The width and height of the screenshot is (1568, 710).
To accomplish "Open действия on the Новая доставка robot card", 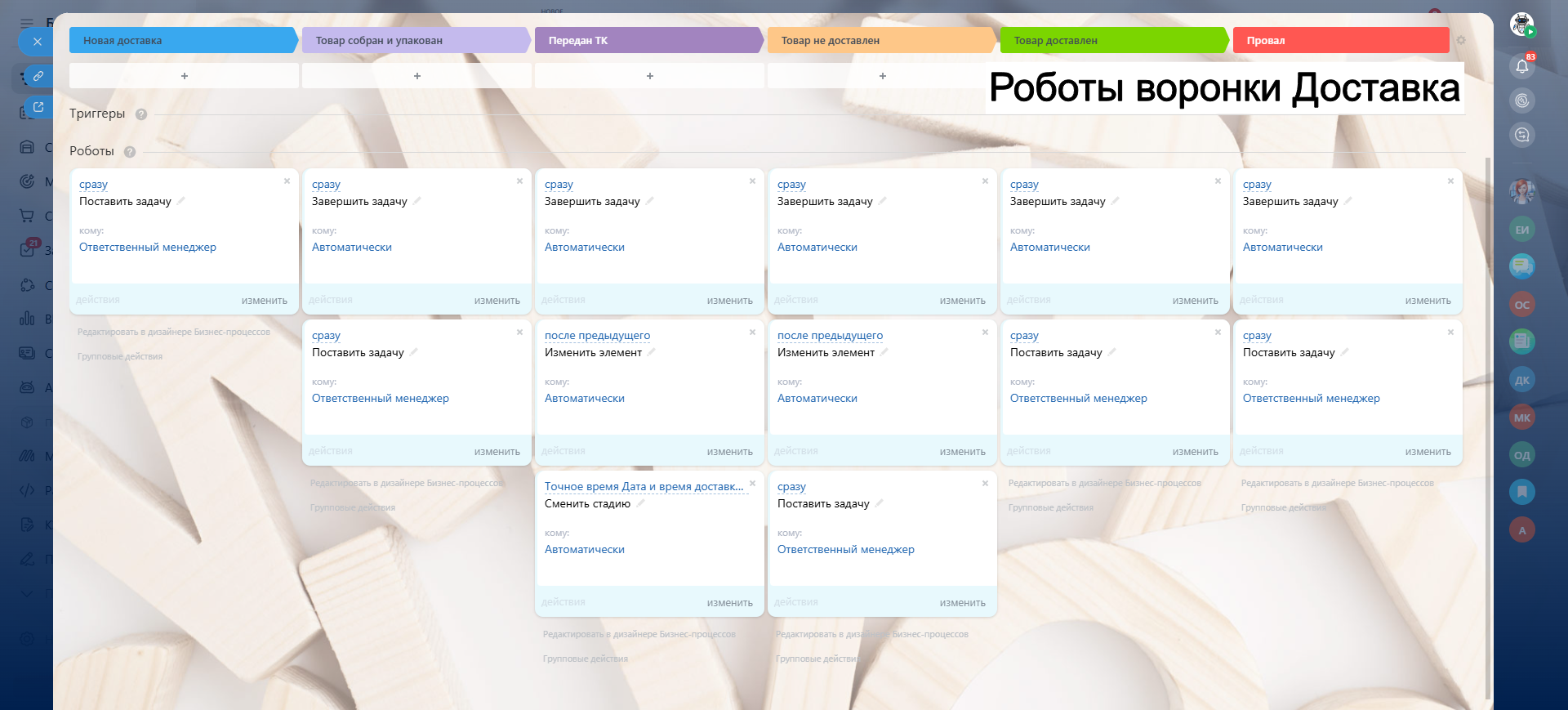I will pos(98,300).
